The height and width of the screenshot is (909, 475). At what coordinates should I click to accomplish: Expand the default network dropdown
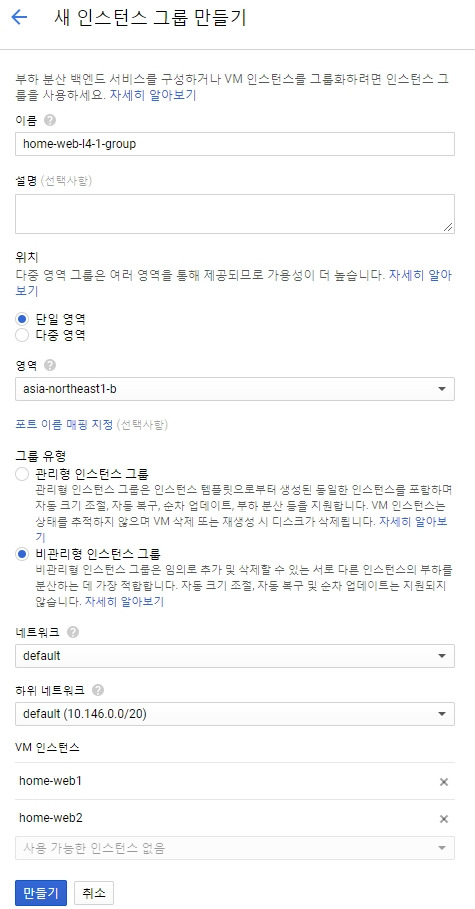point(235,656)
